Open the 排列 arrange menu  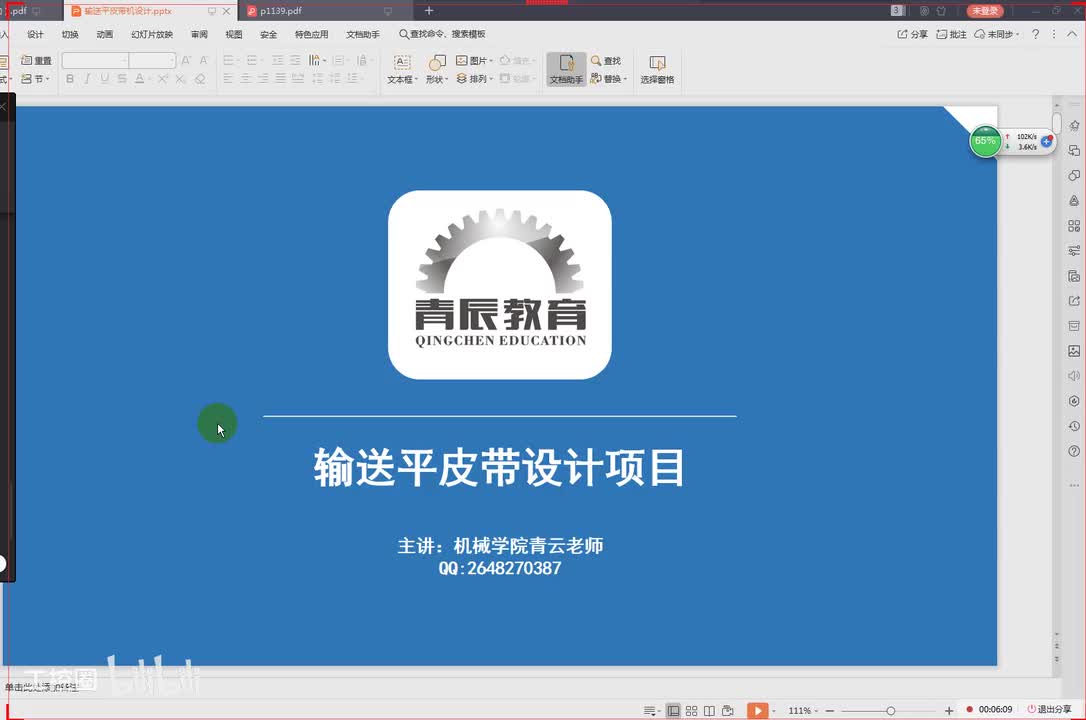(474, 79)
